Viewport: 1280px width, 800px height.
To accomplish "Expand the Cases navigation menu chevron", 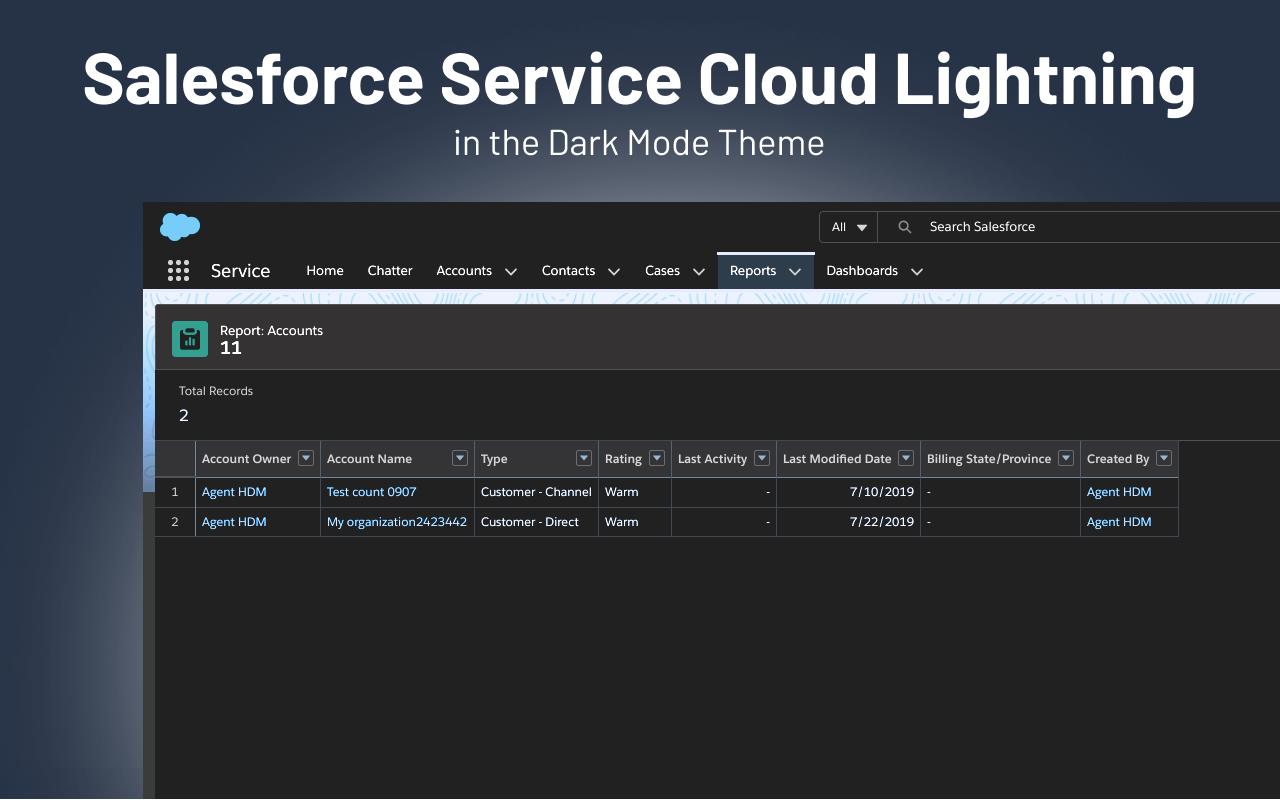I will coord(698,271).
